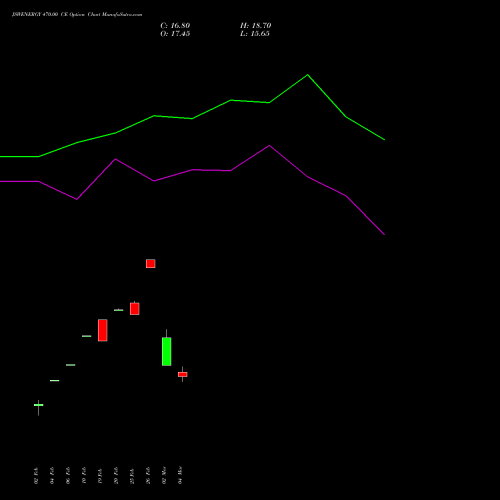Image resolution: width=500 pixels, height=500 pixels.
Task: Click the '26 Feb' date axis label
Action: tap(148, 476)
